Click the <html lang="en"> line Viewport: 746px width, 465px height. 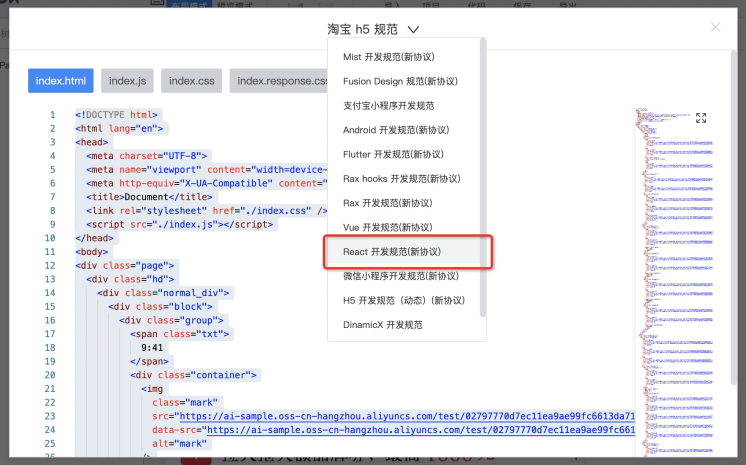(119, 129)
